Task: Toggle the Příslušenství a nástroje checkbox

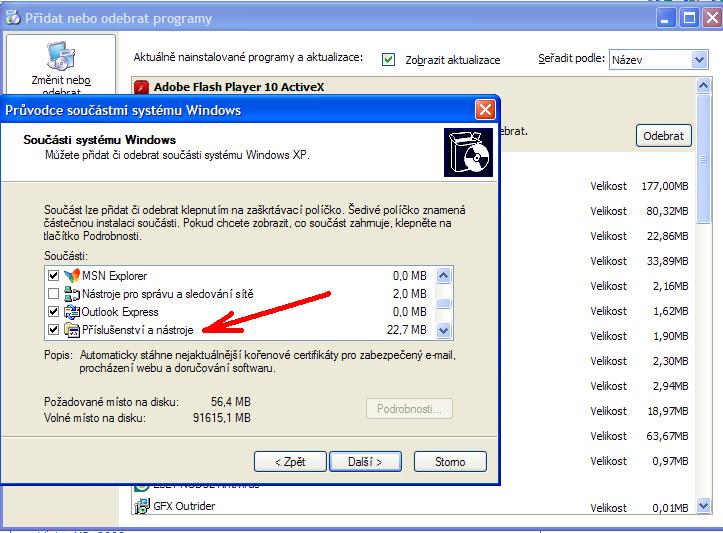Action: point(53,330)
